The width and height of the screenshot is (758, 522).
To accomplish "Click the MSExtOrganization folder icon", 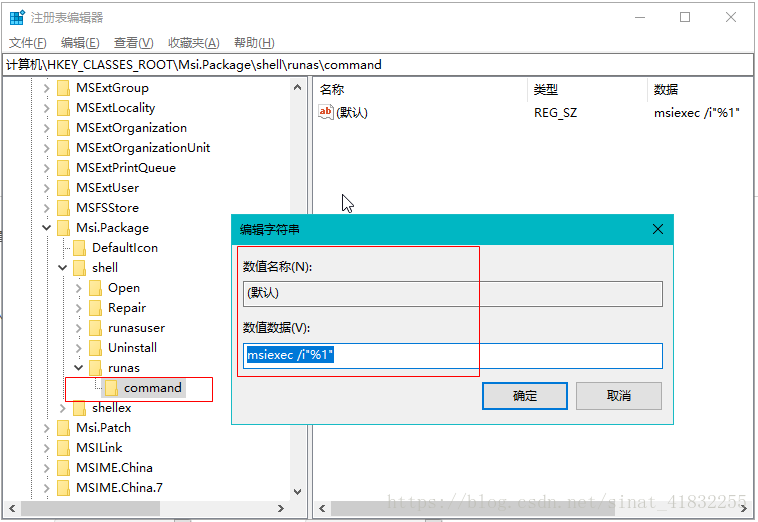I will tap(63, 128).
